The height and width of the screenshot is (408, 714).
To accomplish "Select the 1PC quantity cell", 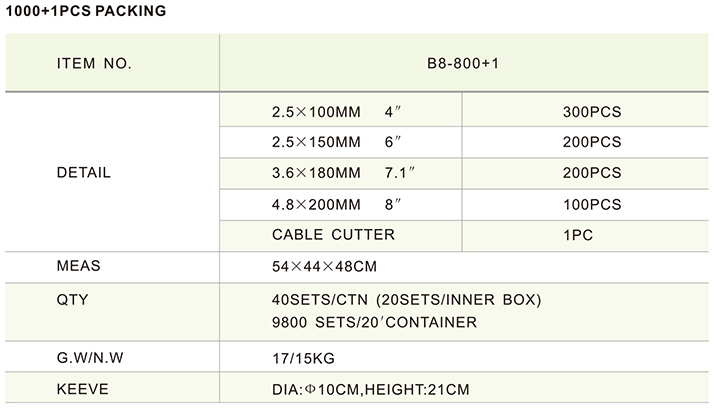I will point(592,235).
